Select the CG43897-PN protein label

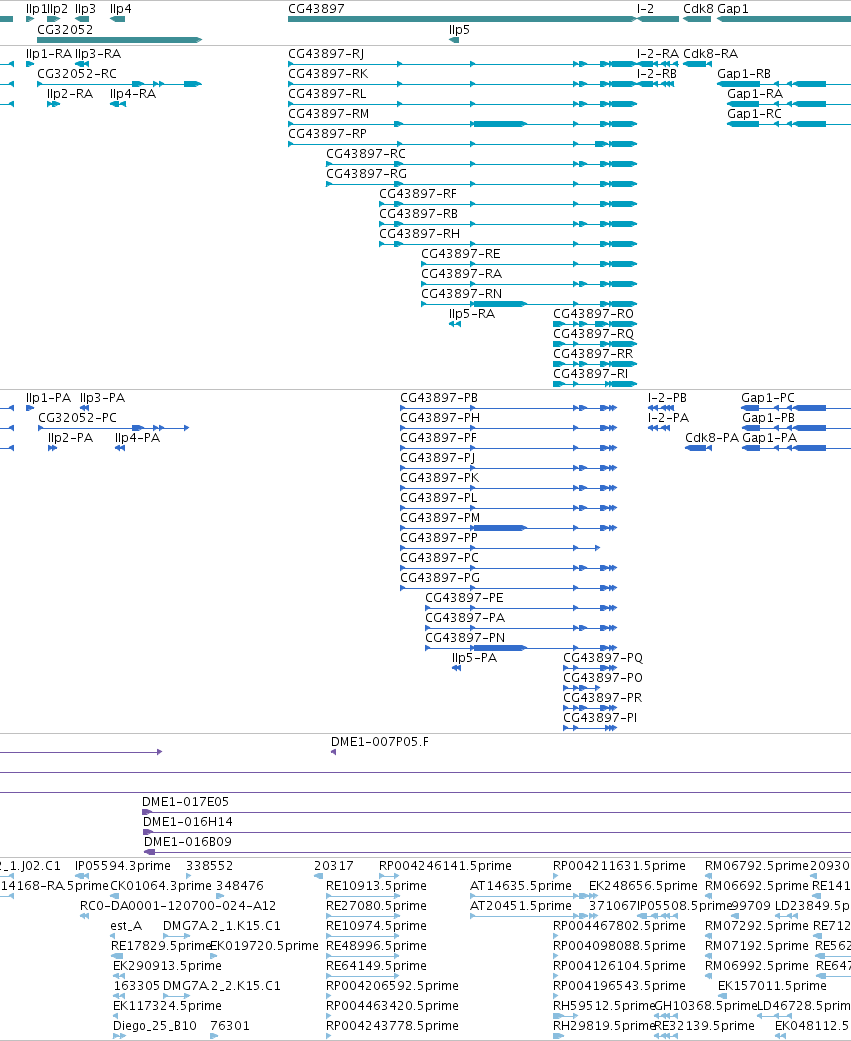click(465, 637)
